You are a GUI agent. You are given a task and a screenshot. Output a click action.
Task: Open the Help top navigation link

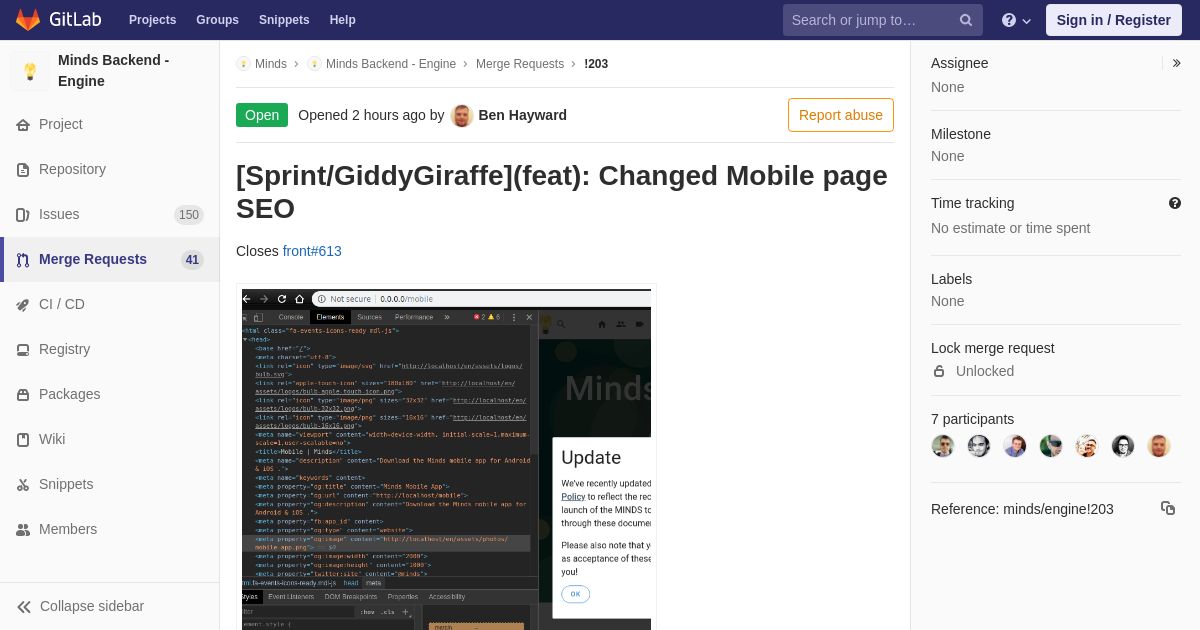[x=343, y=20]
